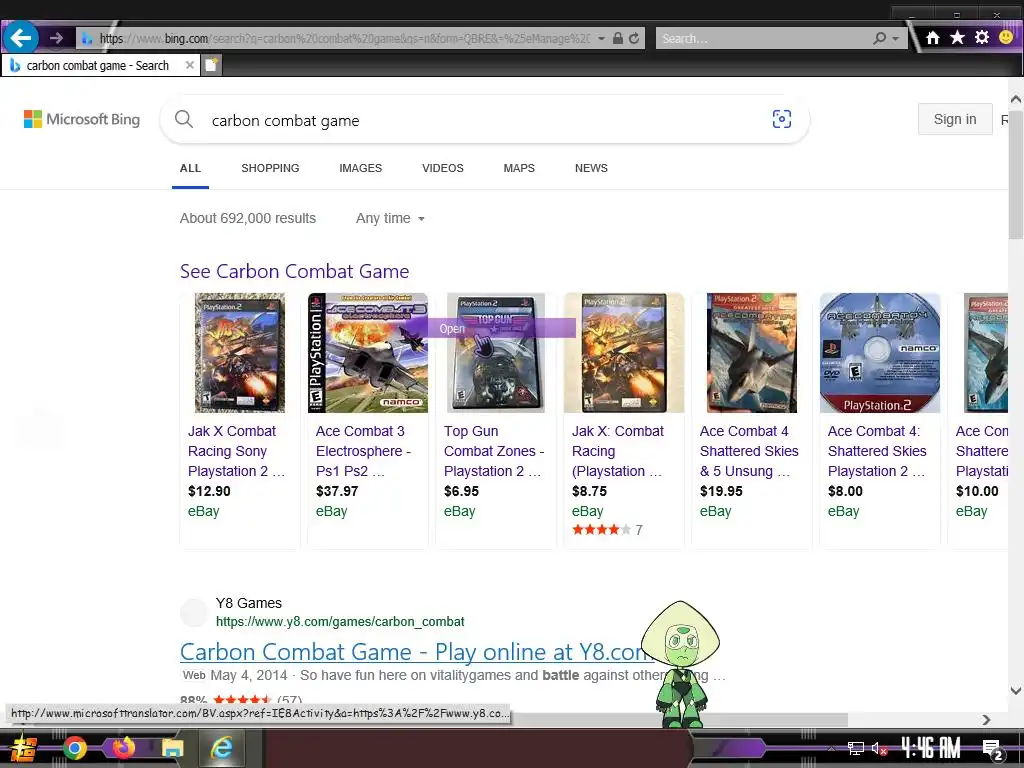Click Ace Combat 4 Shattered Skies & 5 Unsung link
The image size is (1024, 768).
click(x=749, y=451)
